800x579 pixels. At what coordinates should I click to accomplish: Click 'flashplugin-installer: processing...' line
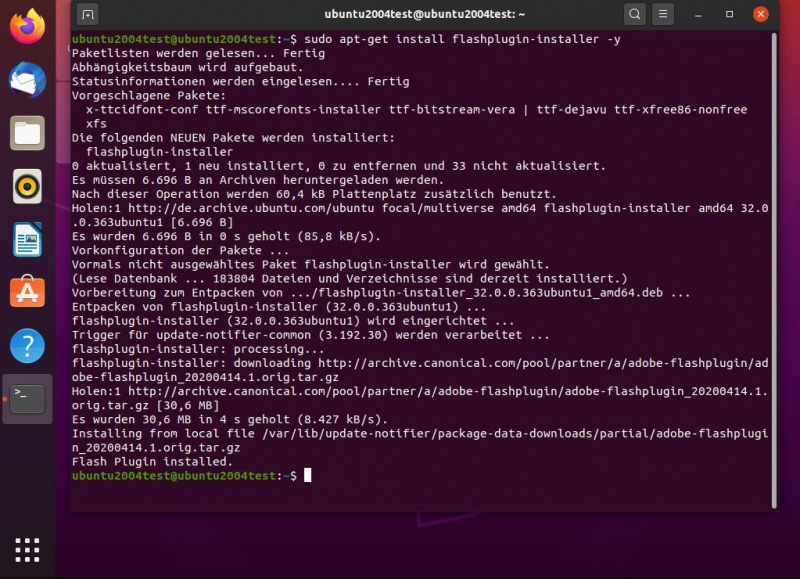tap(198, 349)
